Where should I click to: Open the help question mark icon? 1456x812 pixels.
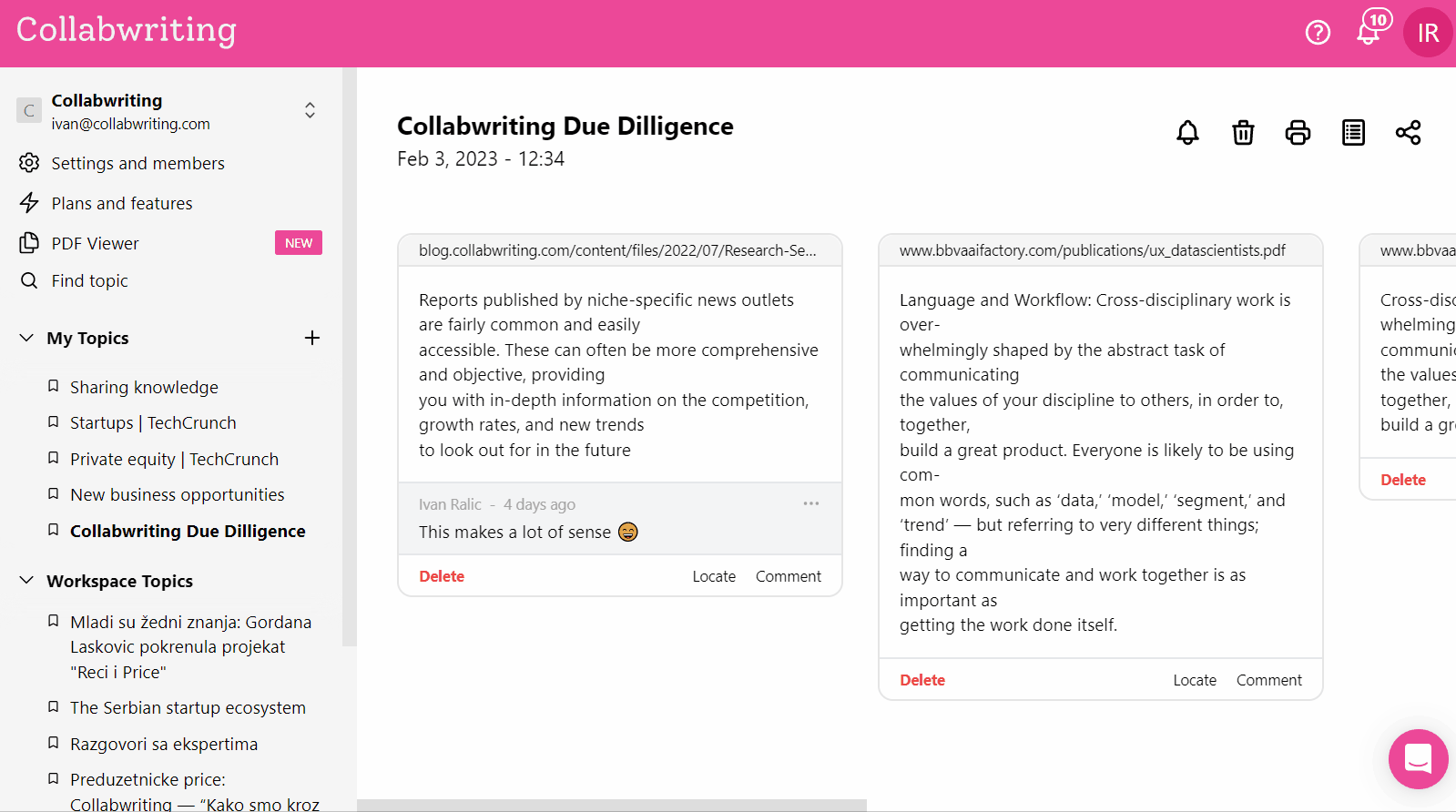point(1318,33)
